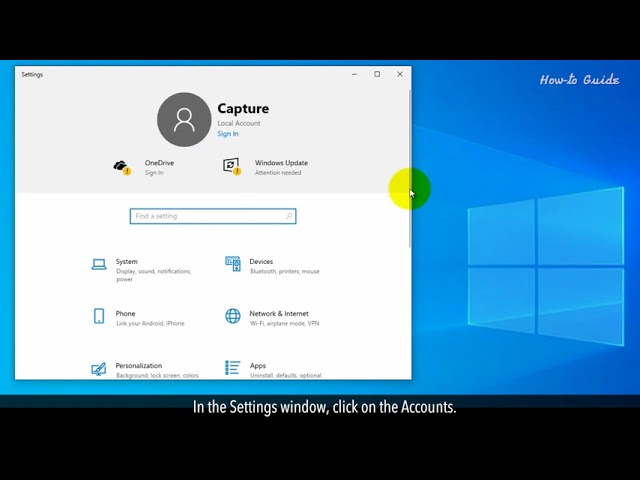Viewport: 640px width, 480px height.
Task: Maximize the Settings window
Action: click(377, 74)
